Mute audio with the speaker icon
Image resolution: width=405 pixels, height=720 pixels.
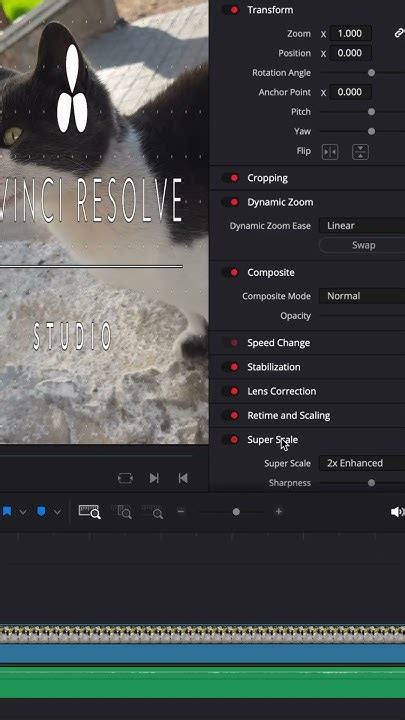click(397, 512)
